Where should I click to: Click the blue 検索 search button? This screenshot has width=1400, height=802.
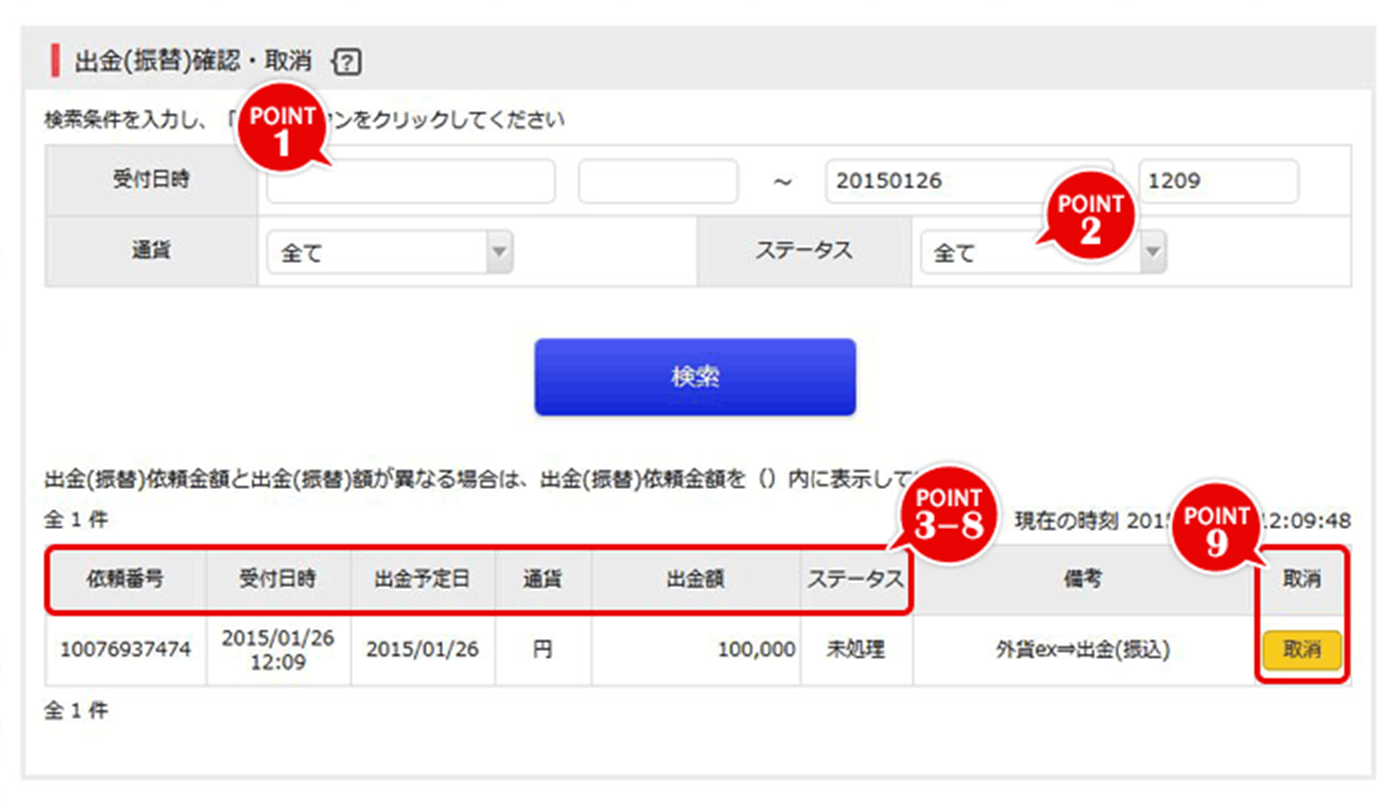(x=695, y=377)
